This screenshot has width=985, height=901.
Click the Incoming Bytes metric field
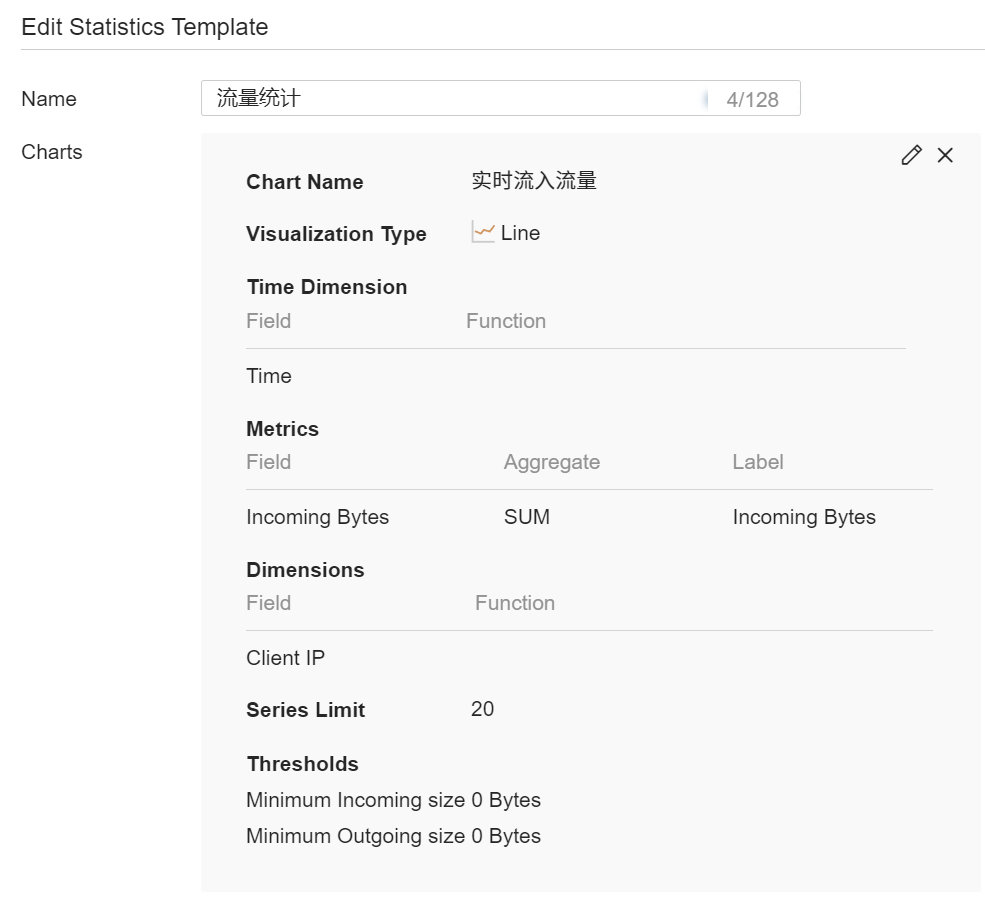click(x=317, y=517)
